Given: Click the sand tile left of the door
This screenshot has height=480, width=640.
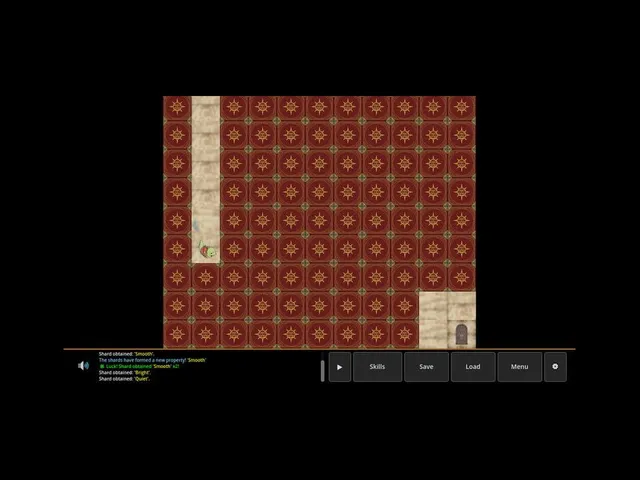Looking at the screenshot, I should pyautogui.click(x=433, y=334).
